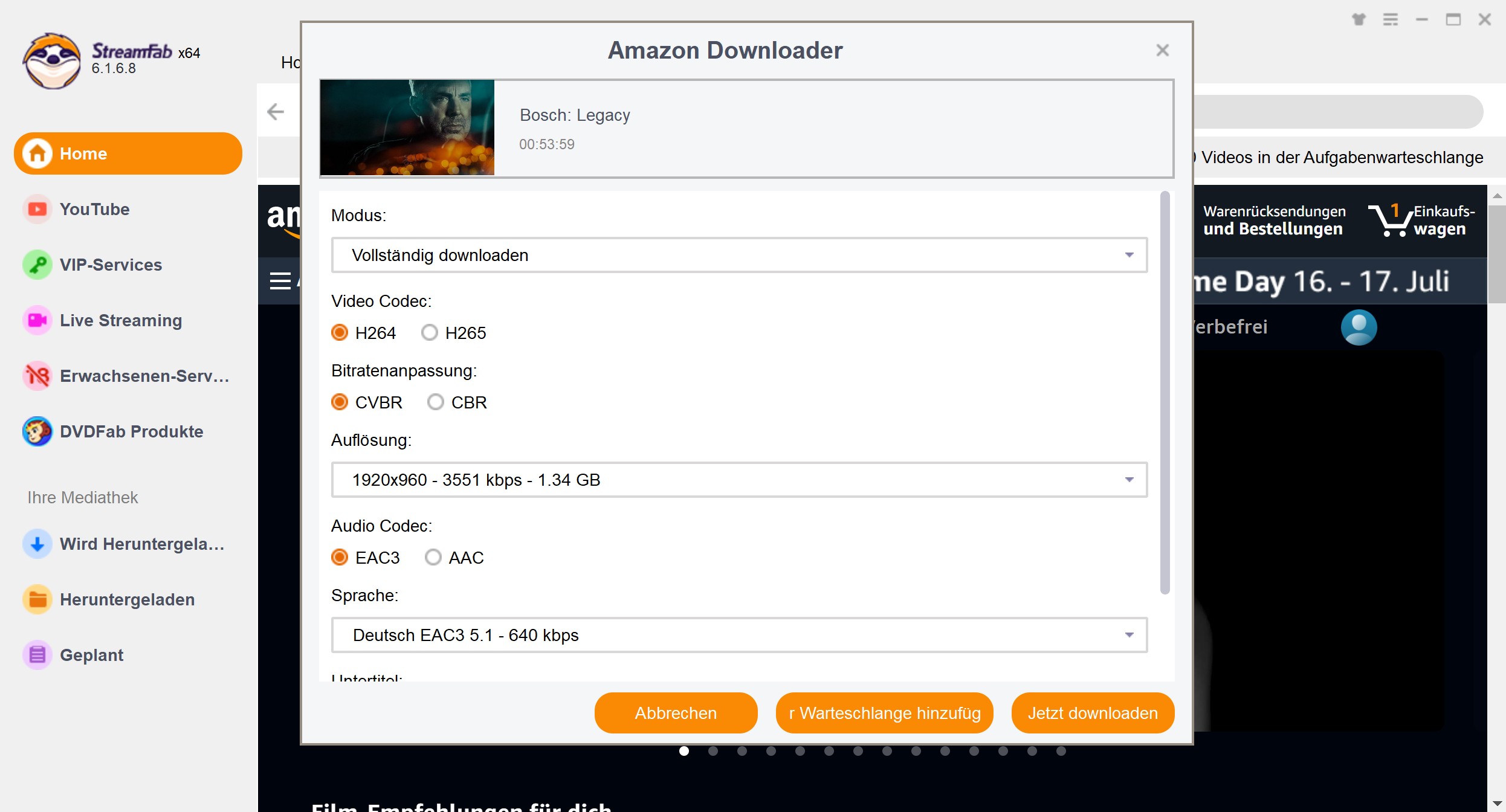Expand the Sprache language dropdown

(739, 635)
